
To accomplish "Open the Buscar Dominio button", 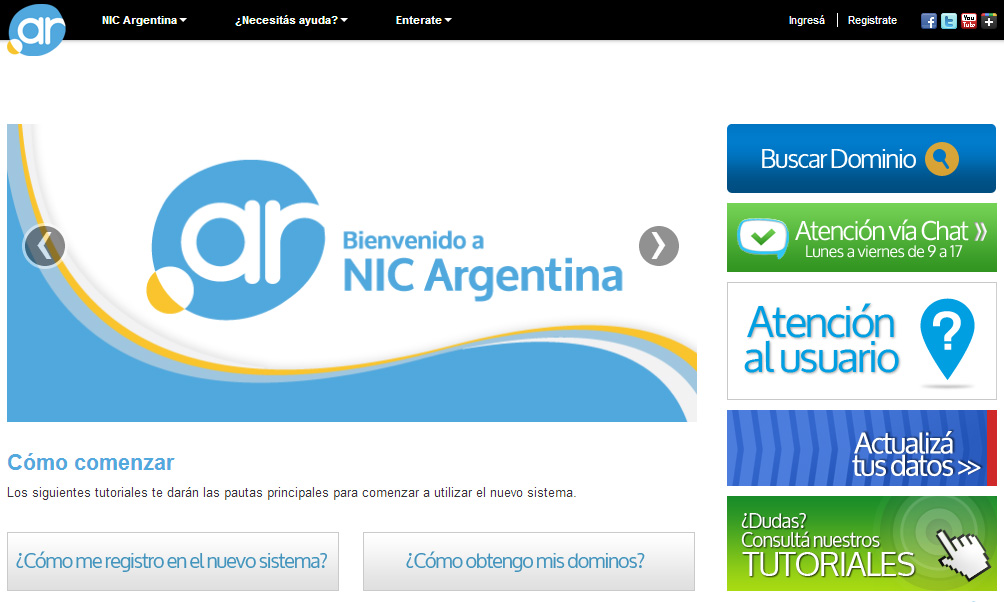I will (x=861, y=158).
